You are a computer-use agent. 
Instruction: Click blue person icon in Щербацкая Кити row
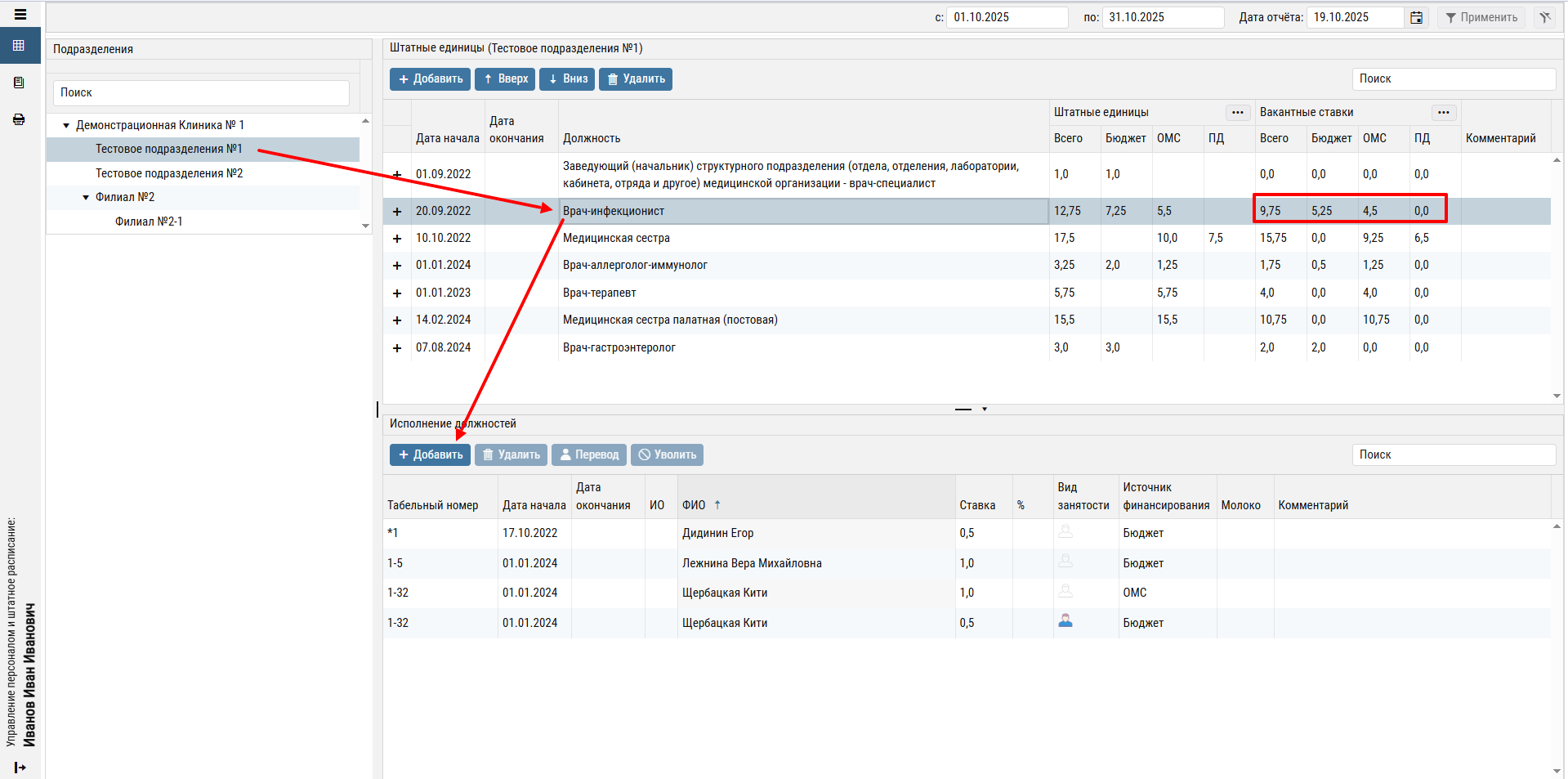click(x=1065, y=621)
